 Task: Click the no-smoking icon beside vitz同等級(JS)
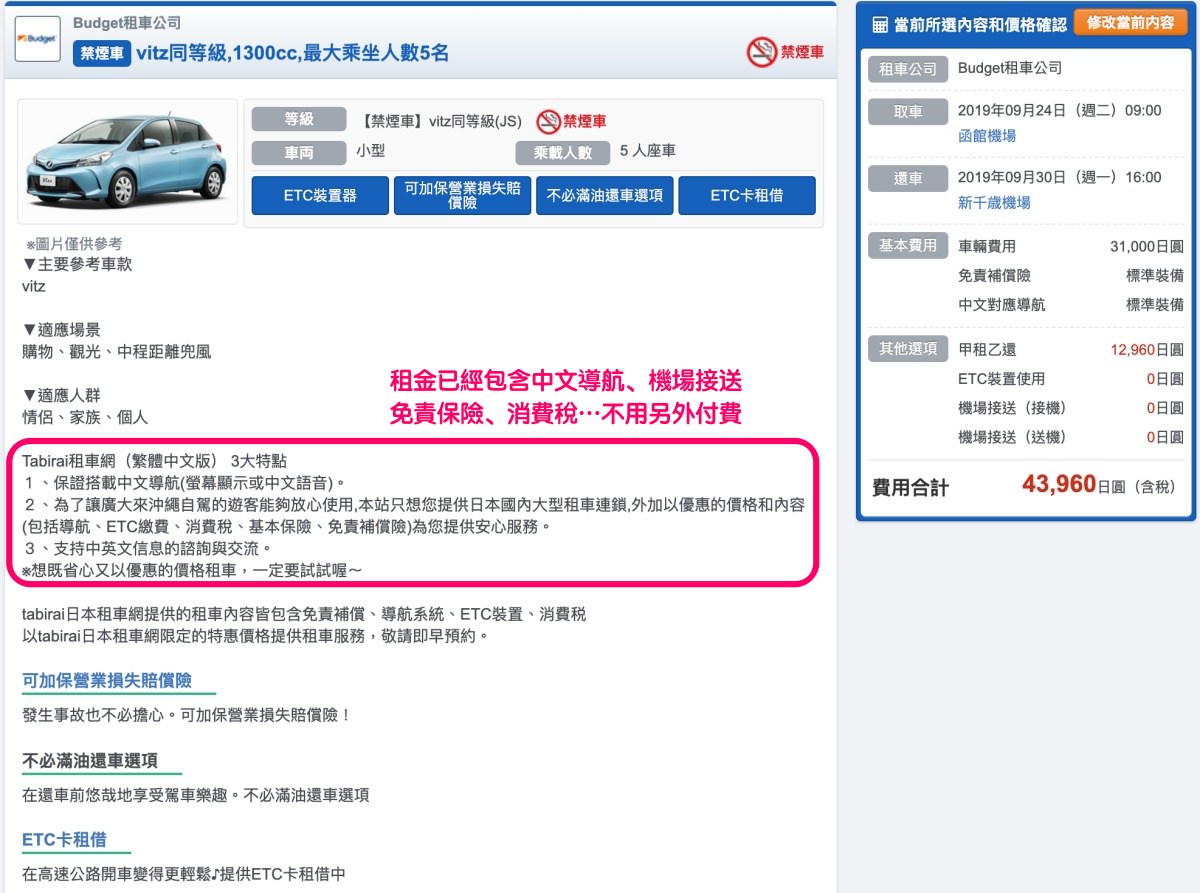(548, 122)
